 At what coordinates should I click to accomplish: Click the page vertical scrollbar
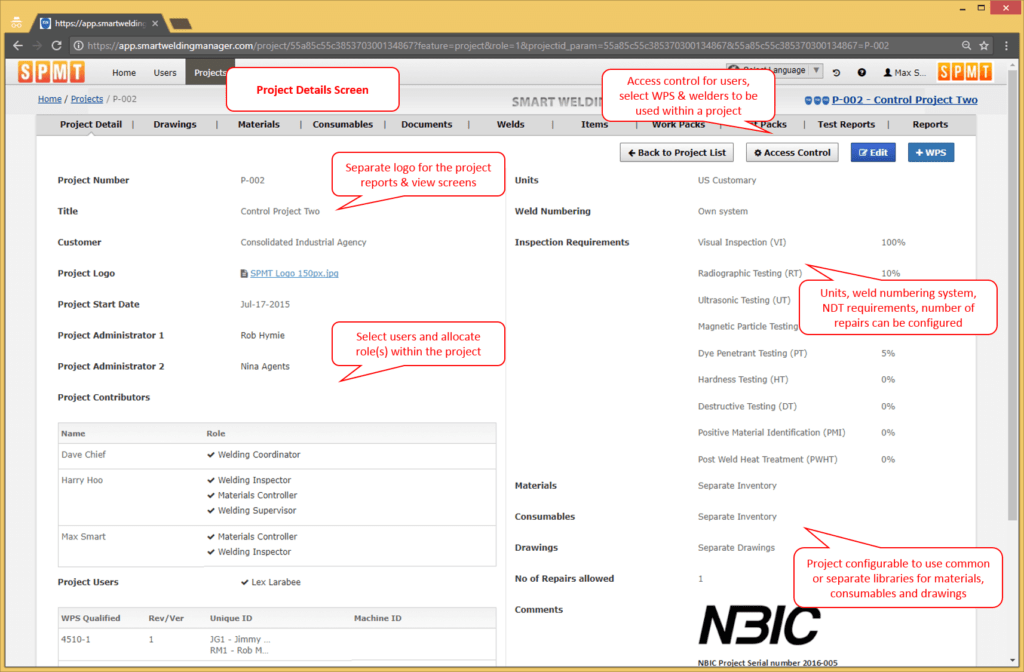1013,294
